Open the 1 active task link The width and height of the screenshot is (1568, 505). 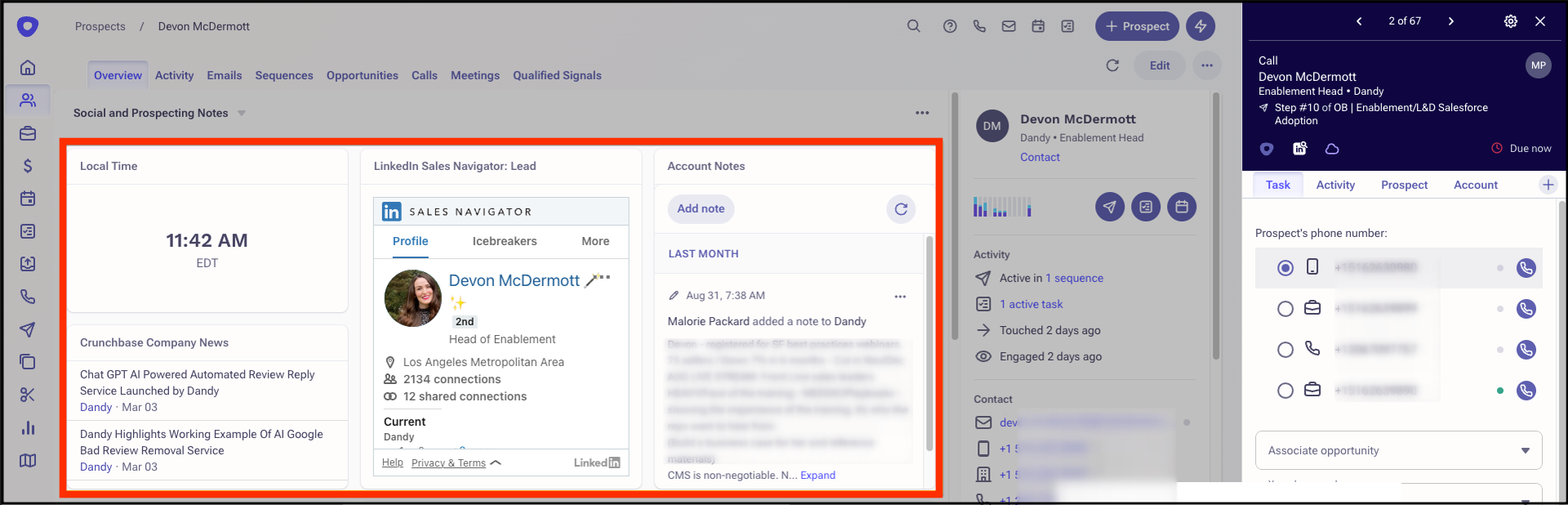1031,304
